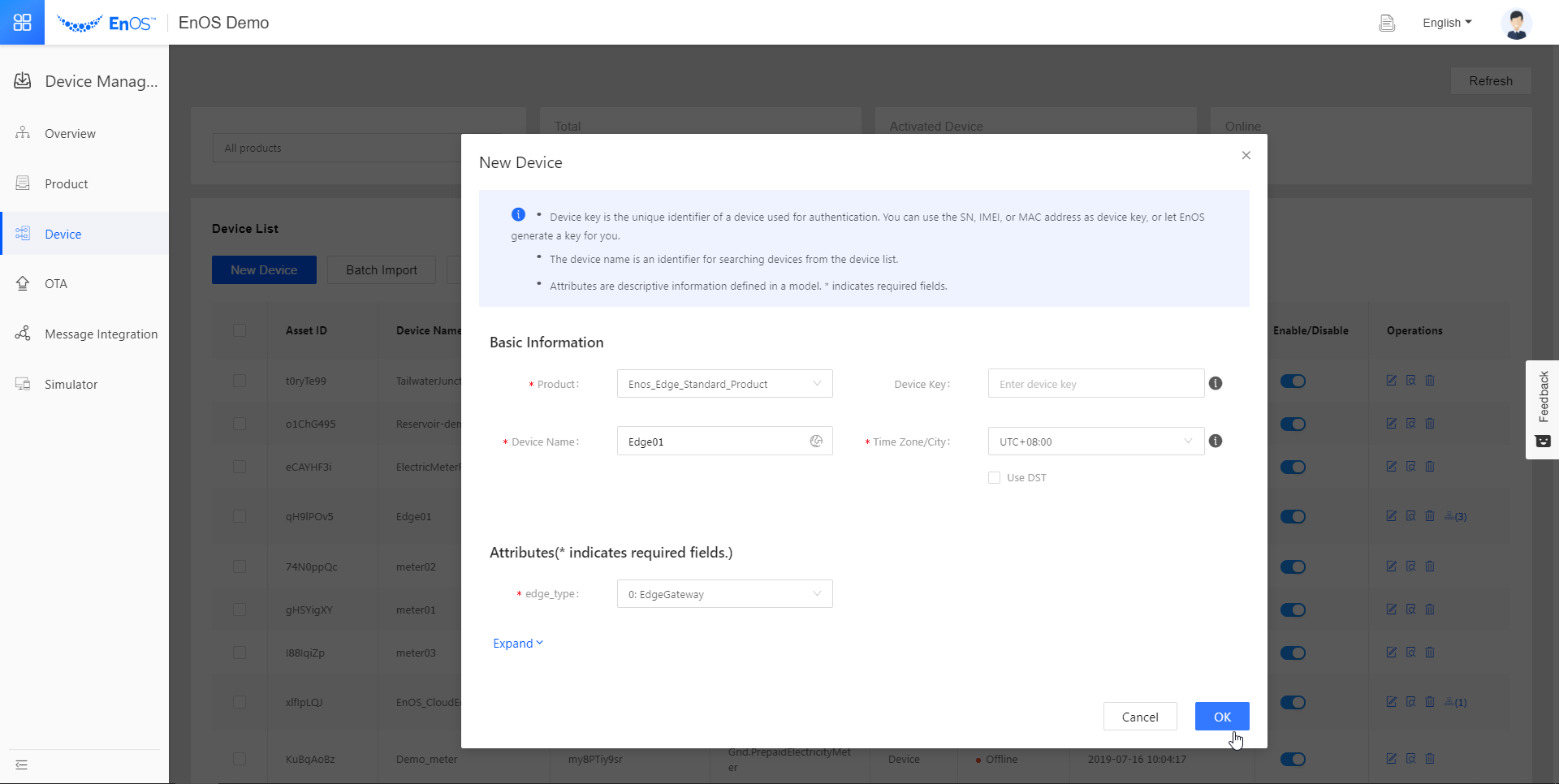Open the app grid launcher icon
The width and height of the screenshot is (1559, 784).
[x=22, y=22]
